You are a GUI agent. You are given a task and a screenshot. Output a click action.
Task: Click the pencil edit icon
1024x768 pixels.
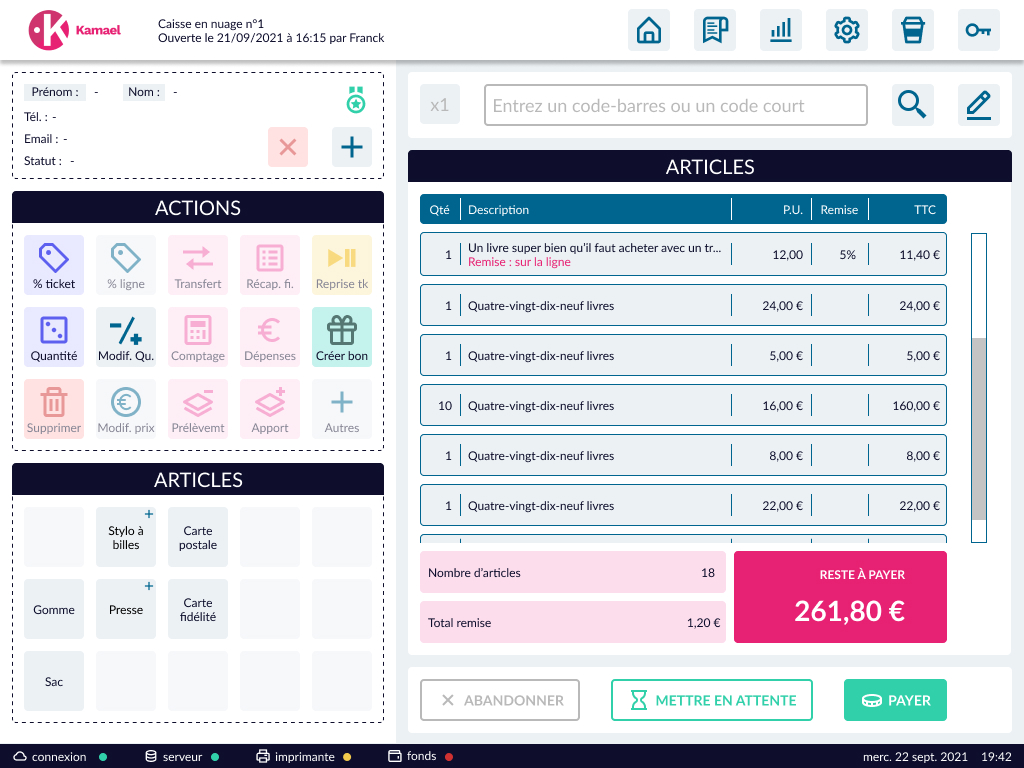click(978, 105)
